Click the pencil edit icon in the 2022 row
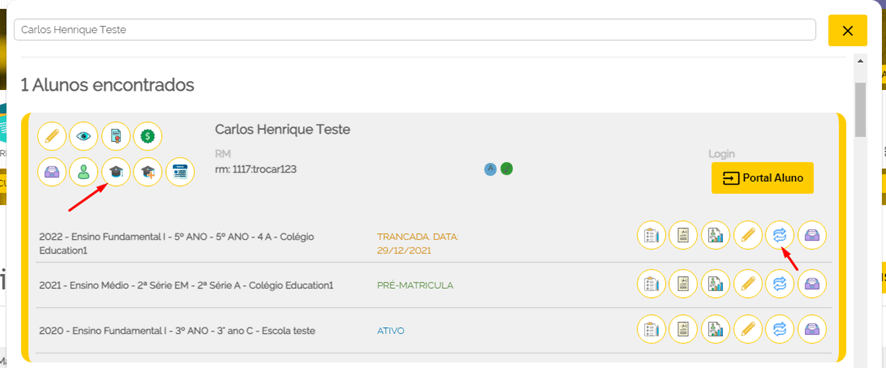 748,236
